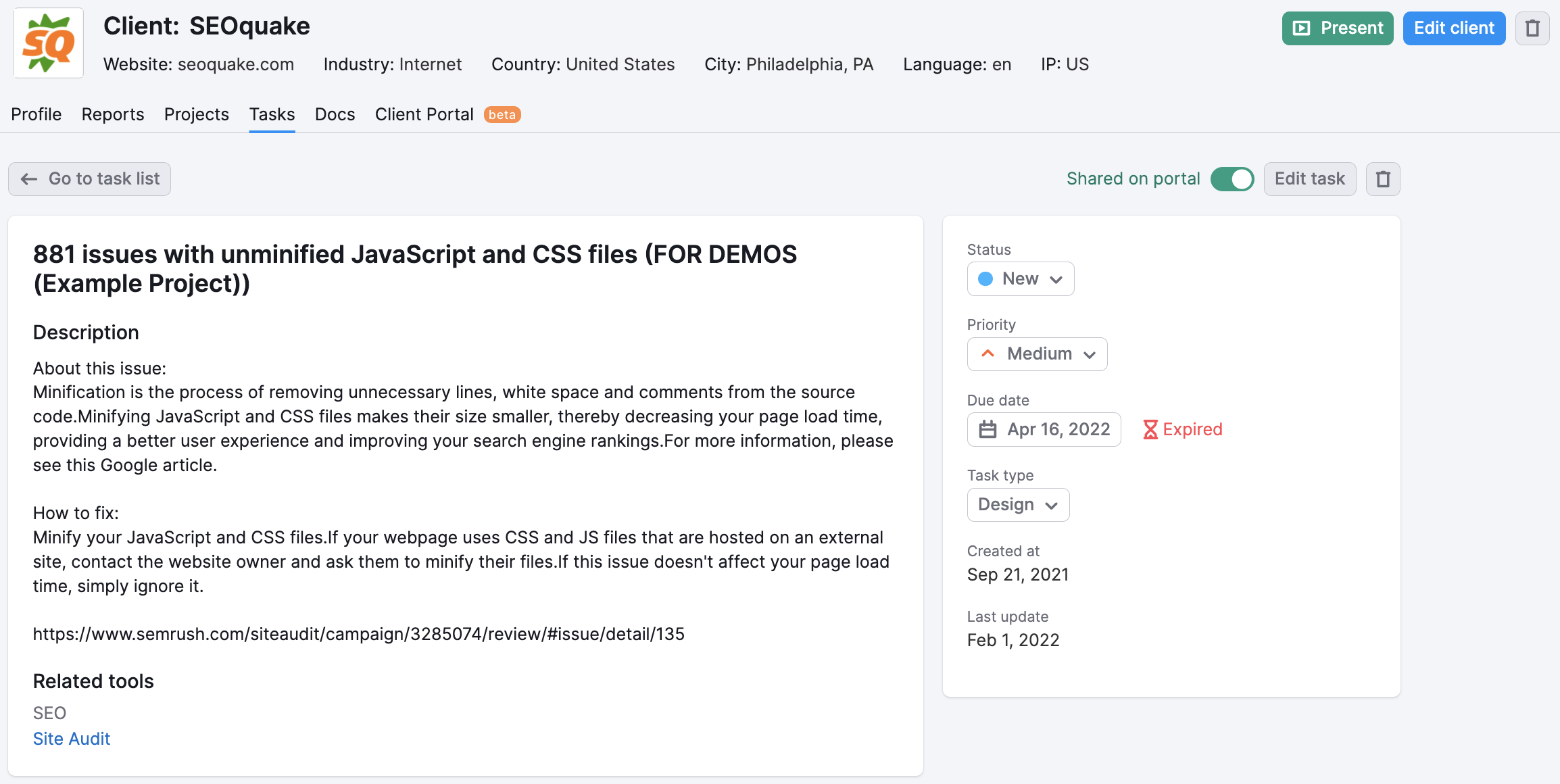
Task: Delete client using top trash icon
Action: coord(1532,28)
